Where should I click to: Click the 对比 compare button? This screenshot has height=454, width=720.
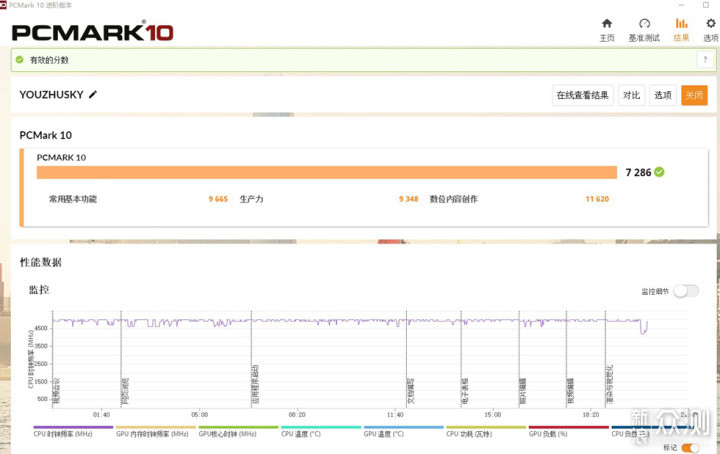coord(631,95)
